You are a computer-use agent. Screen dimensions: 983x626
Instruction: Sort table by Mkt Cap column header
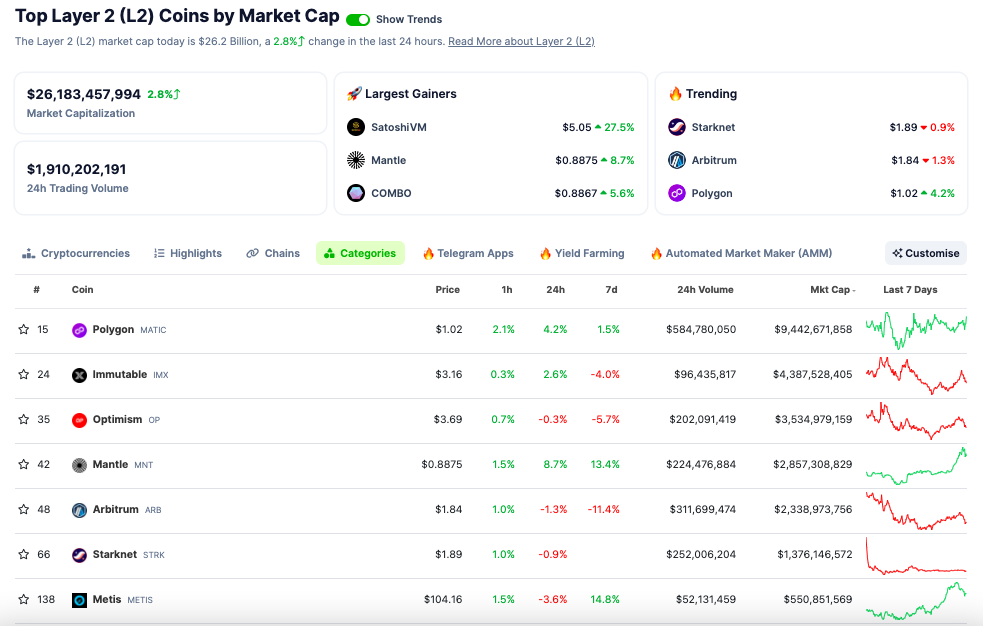(832, 290)
